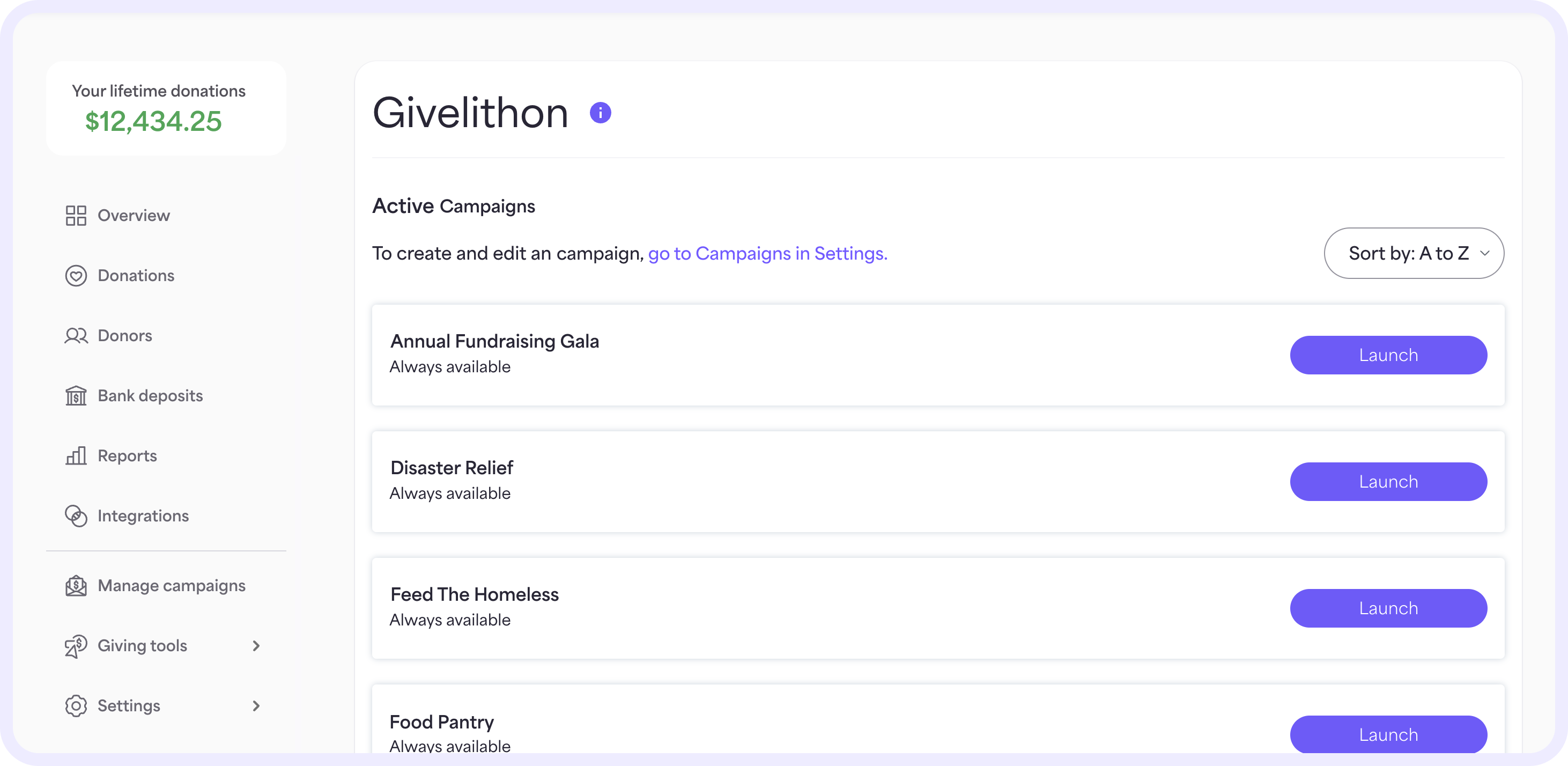Click the Givelithon info icon
Image resolution: width=1568 pixels, height=766 pixels.
600,113
